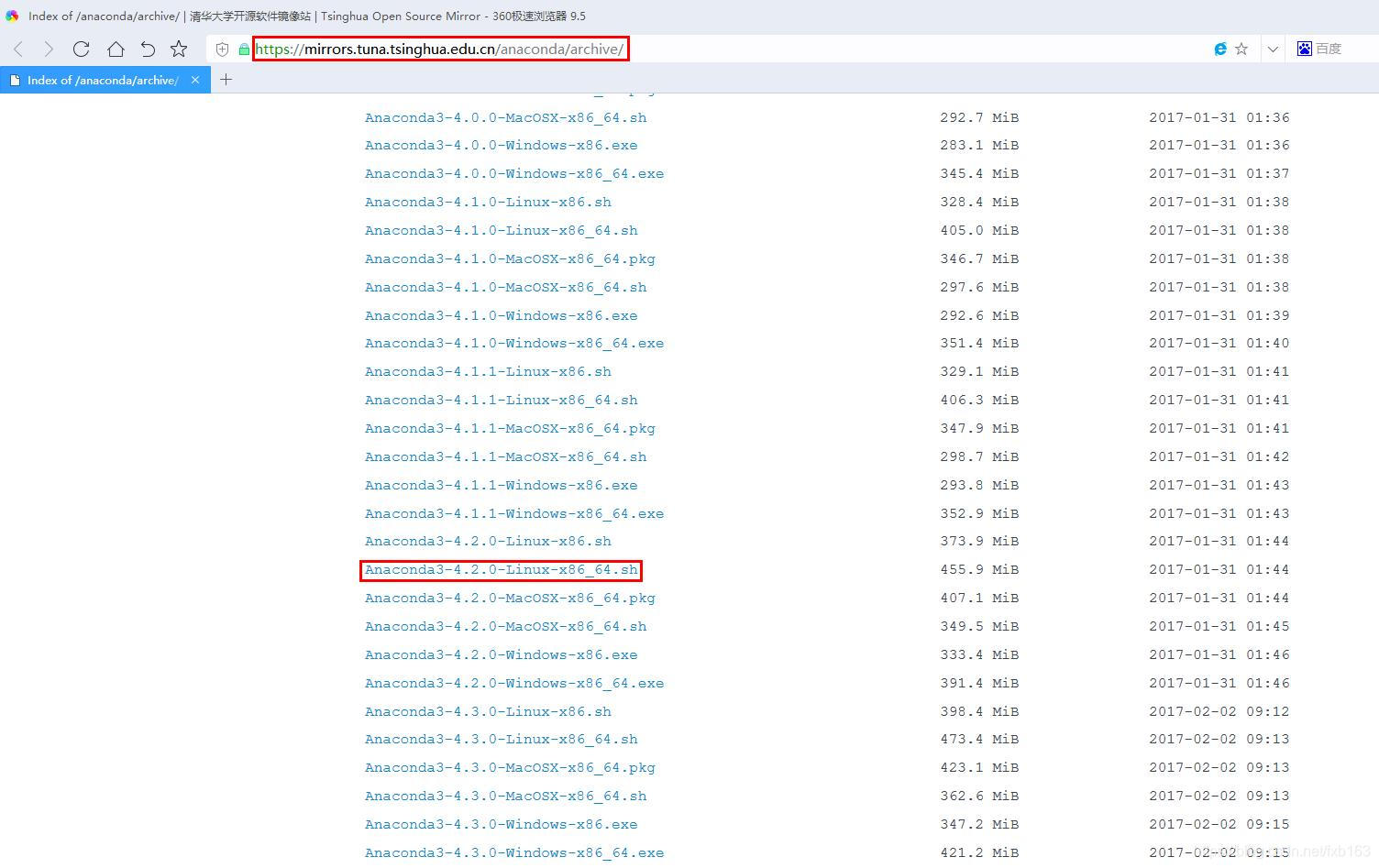Open Anaconda3-4.1.1-Linux-x86.sh link

click(x=488, y=372)
